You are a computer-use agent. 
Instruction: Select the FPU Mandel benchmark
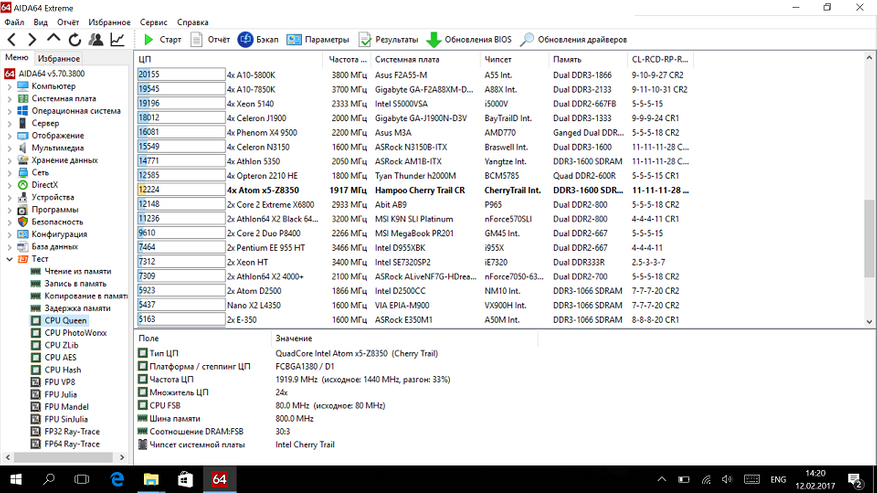point(59,407)
